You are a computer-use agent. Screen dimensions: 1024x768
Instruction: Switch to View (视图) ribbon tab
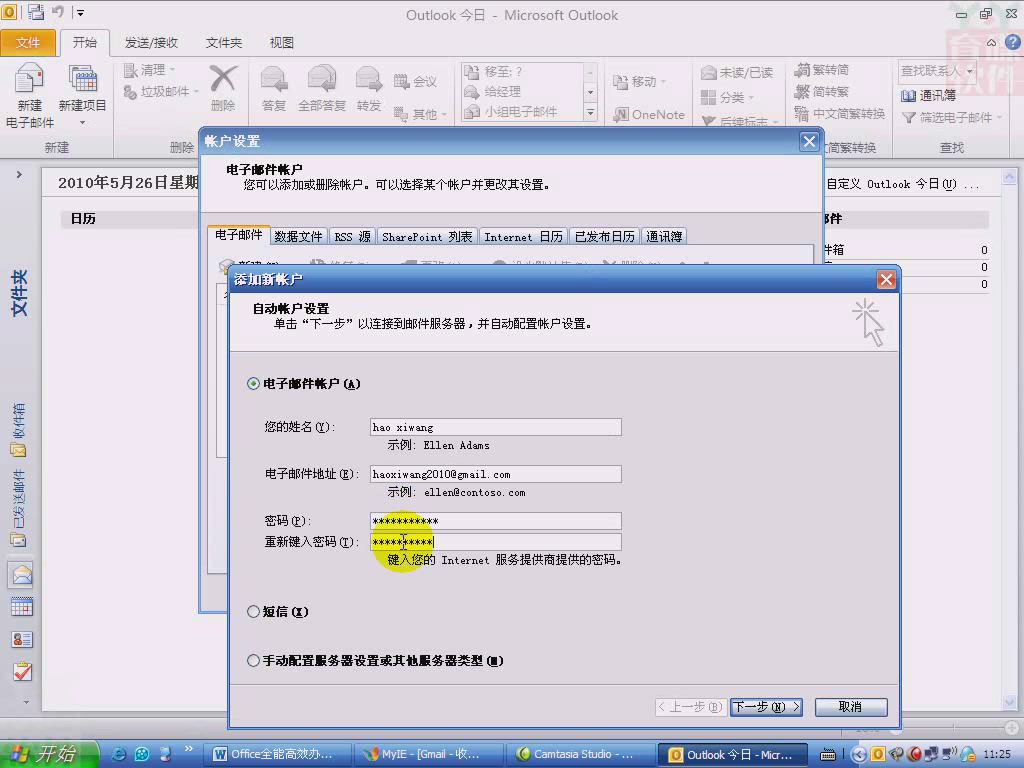(281, 42)
